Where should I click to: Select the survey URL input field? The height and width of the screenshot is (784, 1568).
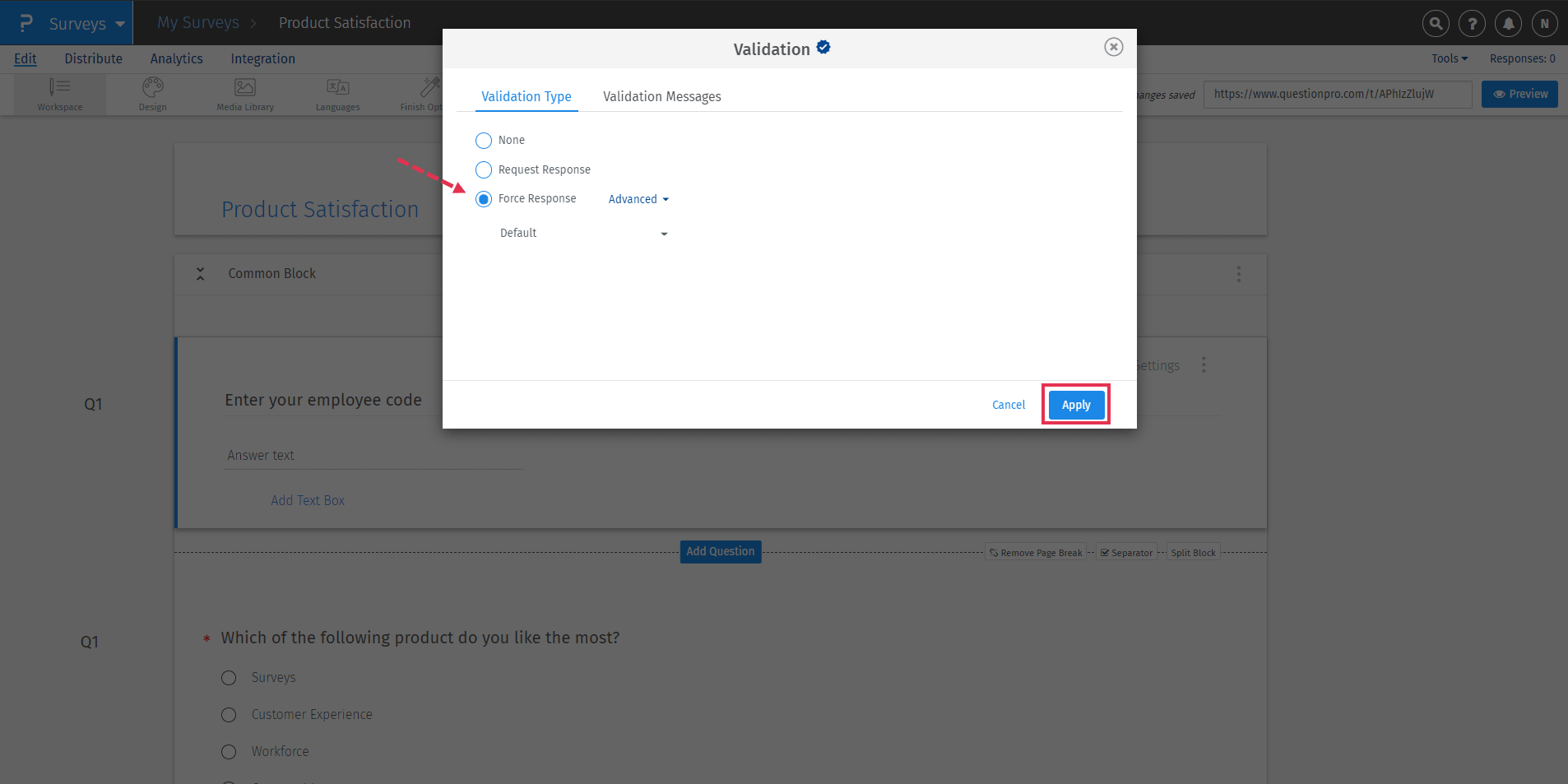click(1337, 94)
